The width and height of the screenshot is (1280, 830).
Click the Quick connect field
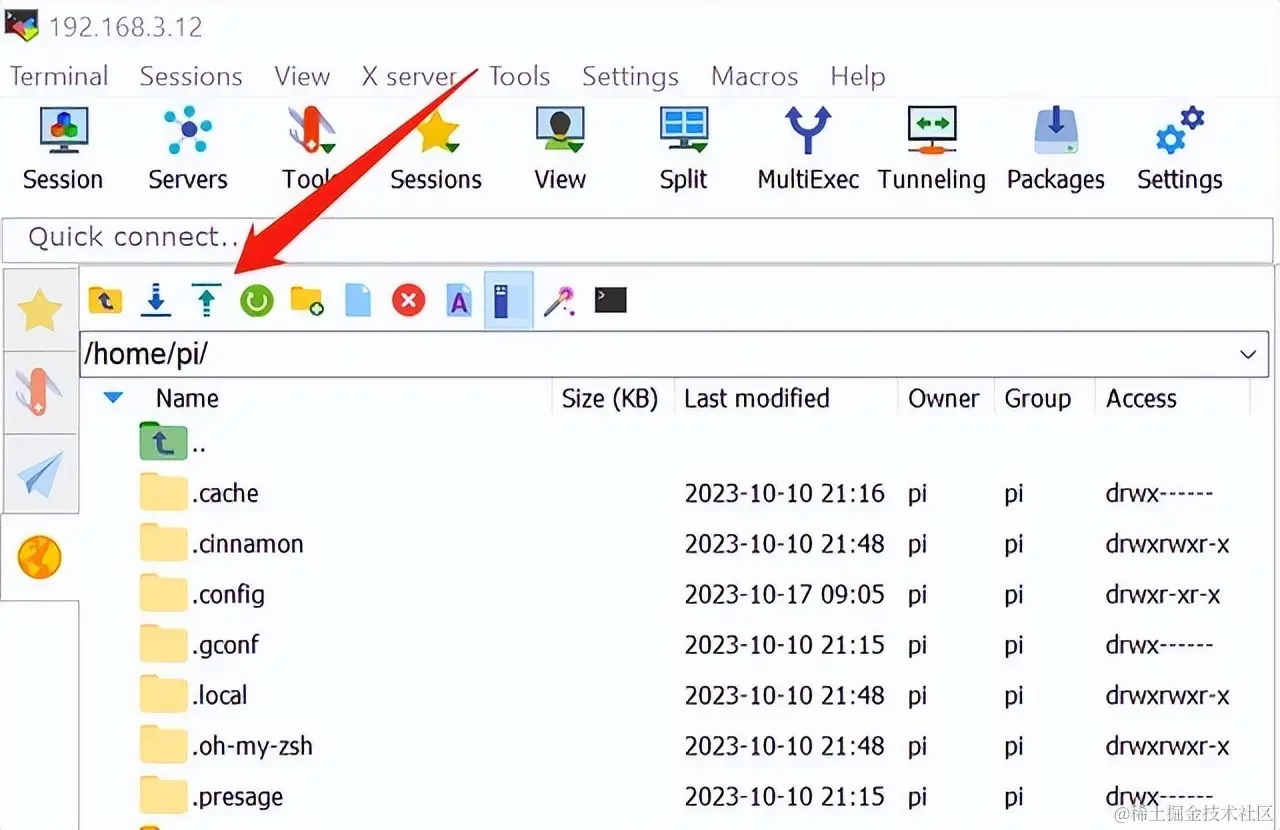640,238
